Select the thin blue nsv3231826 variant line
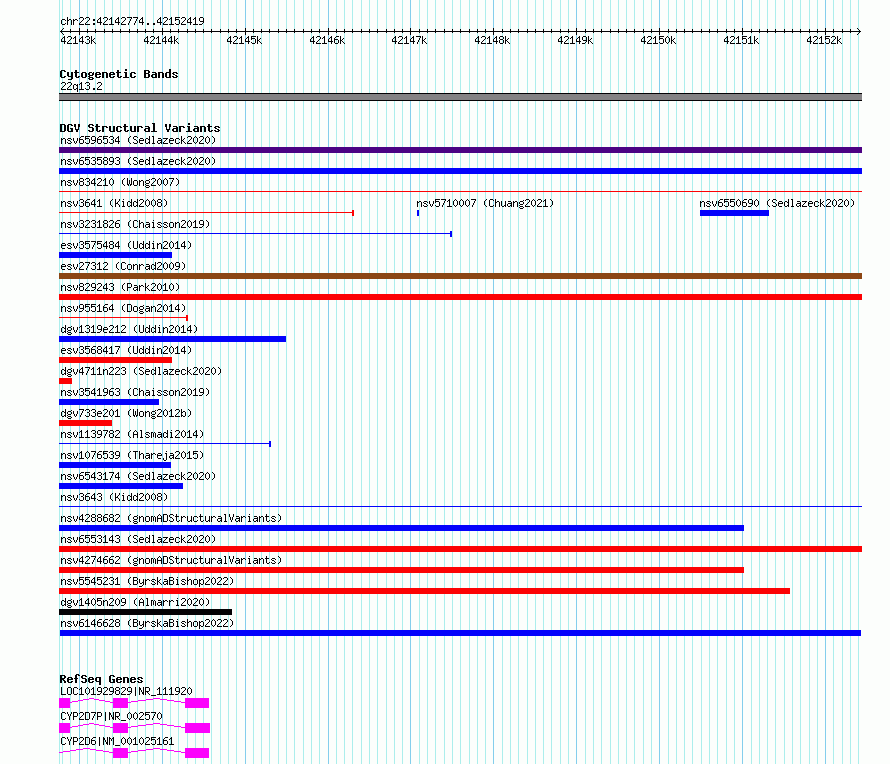 tap(255, 233)
